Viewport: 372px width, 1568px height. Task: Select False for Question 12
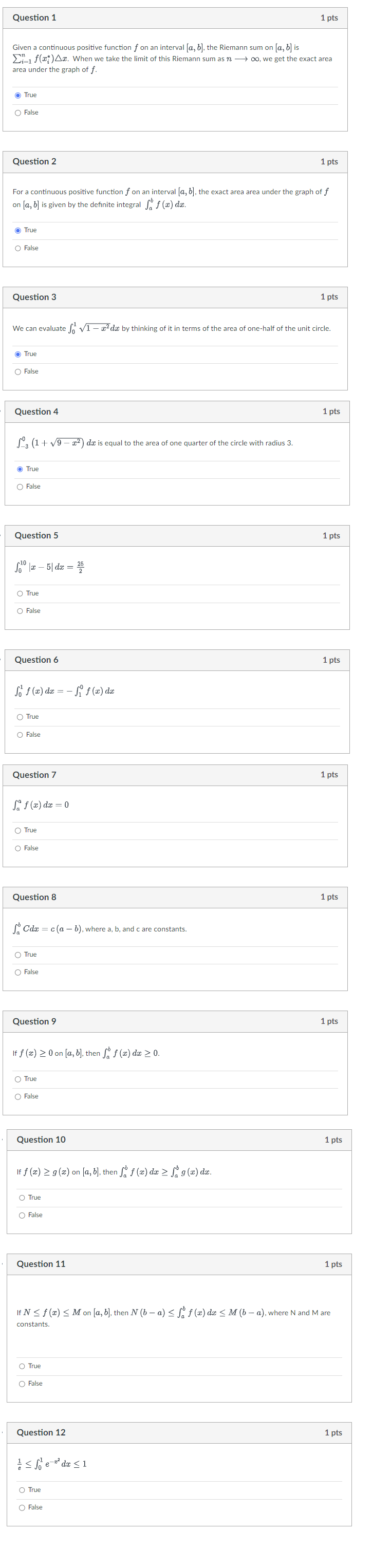tap(19, 1507)
